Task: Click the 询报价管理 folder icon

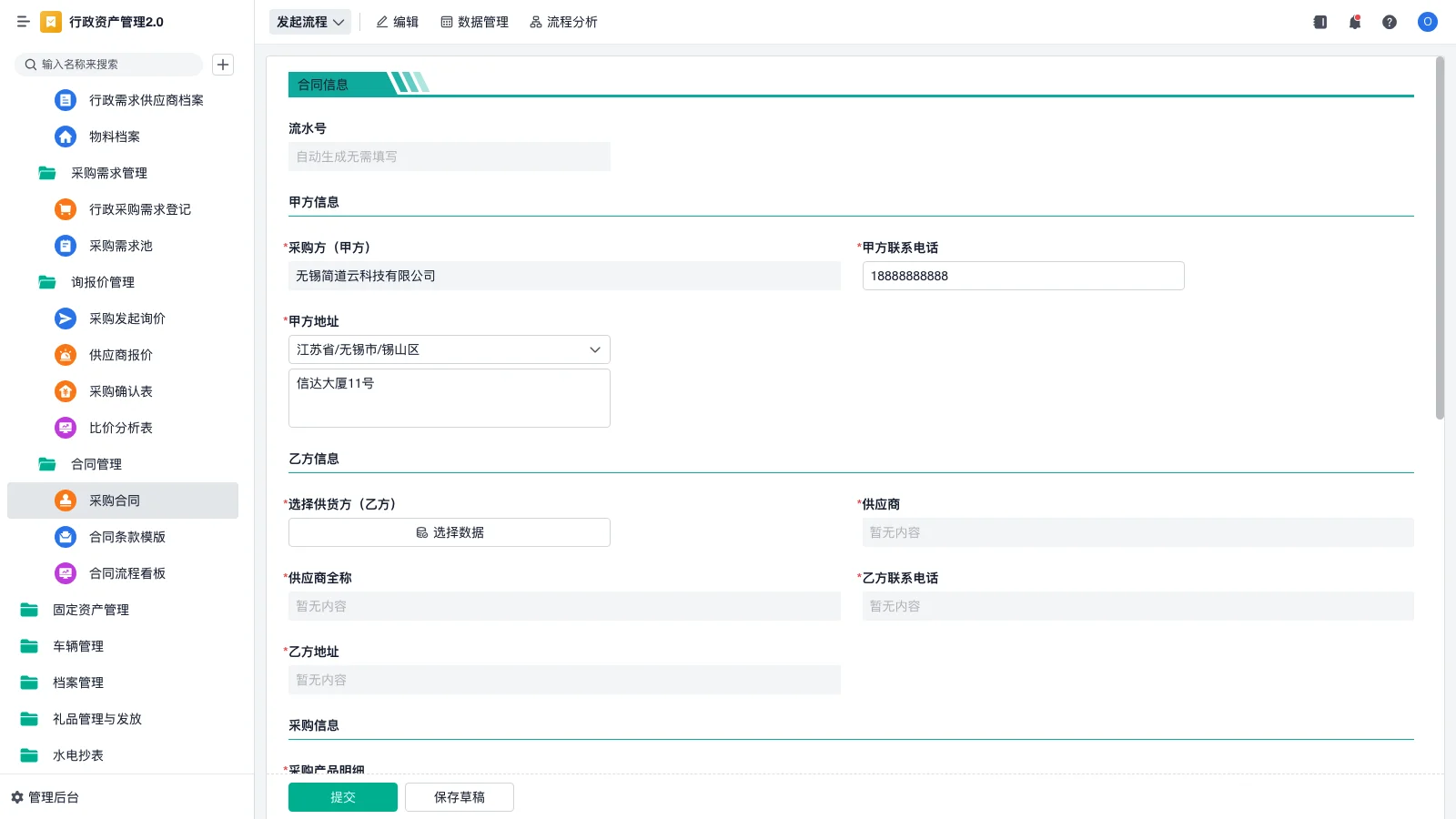Action: (x=47, y=282)
